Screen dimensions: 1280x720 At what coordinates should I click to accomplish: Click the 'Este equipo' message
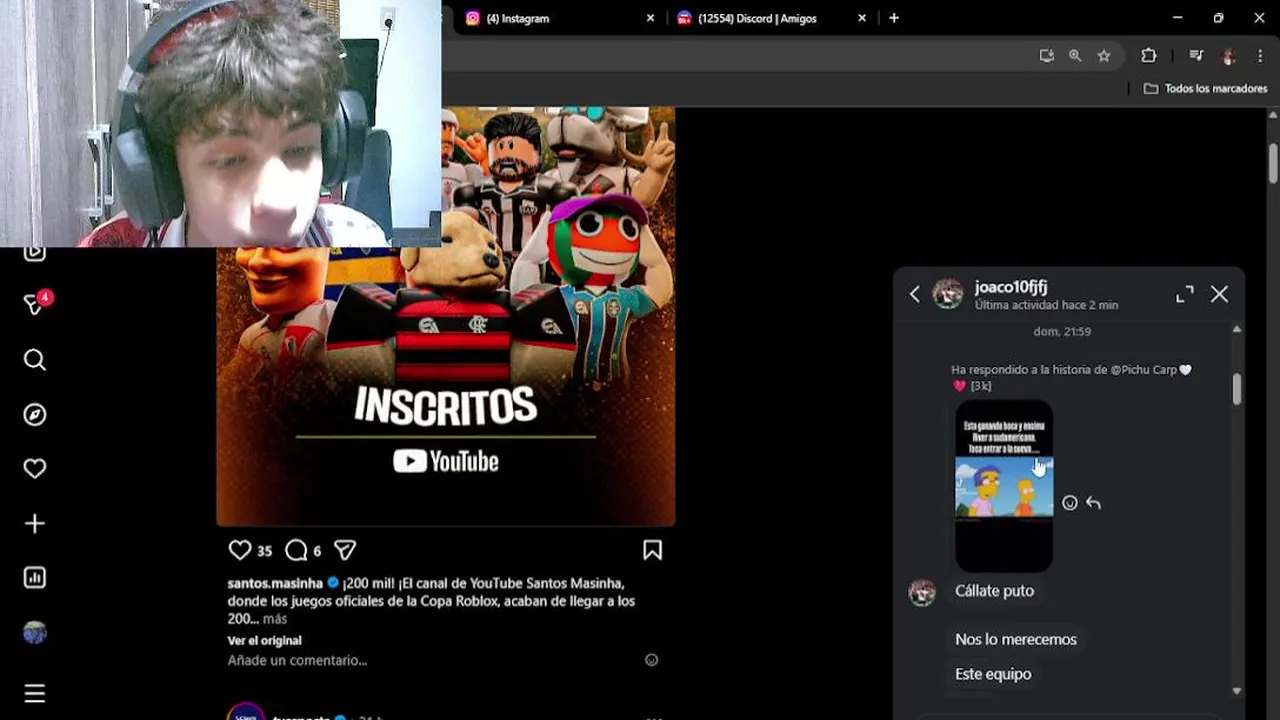click(993, 674)
